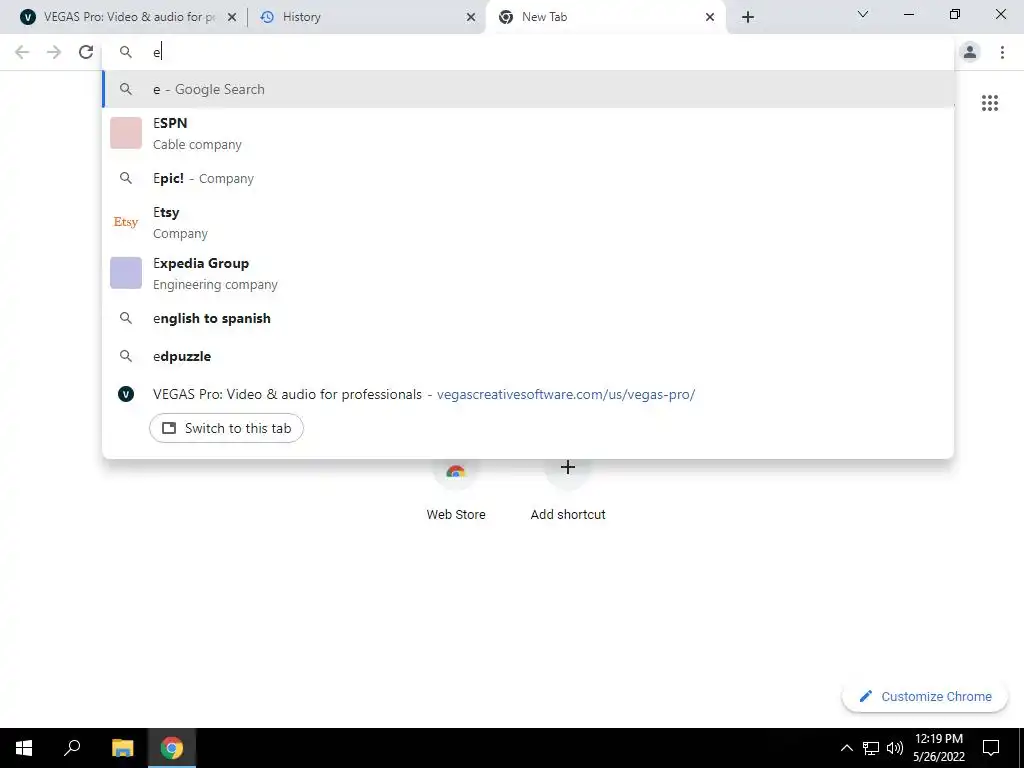
Task: Choose the edpuzzle suggestion
Action: [528, 357]
